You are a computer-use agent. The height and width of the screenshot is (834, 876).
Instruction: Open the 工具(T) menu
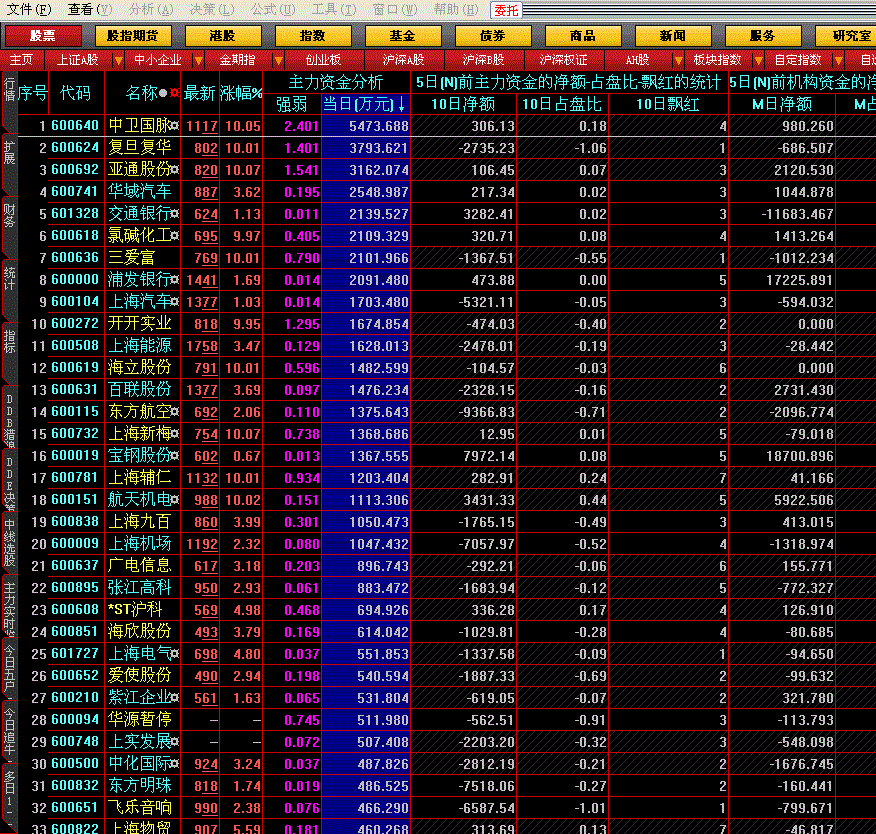click(334, 9)
